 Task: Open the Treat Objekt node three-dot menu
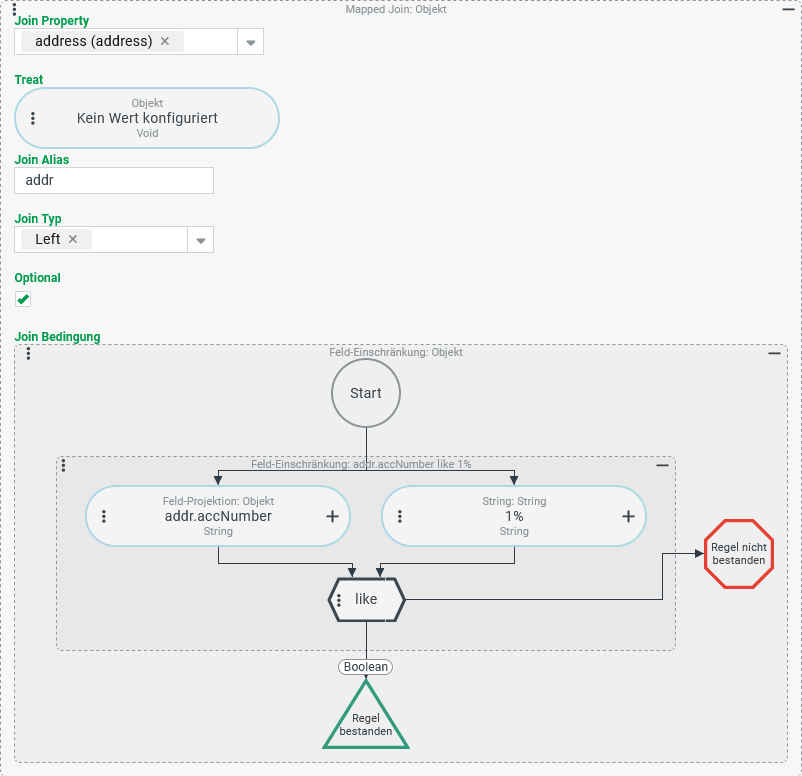33,118
